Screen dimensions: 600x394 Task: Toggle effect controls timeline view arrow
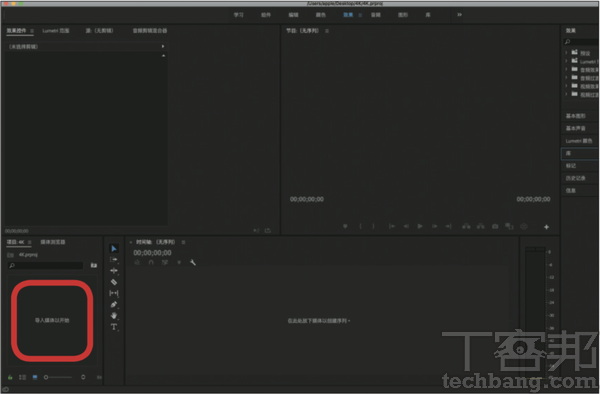pyautogui.click(x=163, y=46)
